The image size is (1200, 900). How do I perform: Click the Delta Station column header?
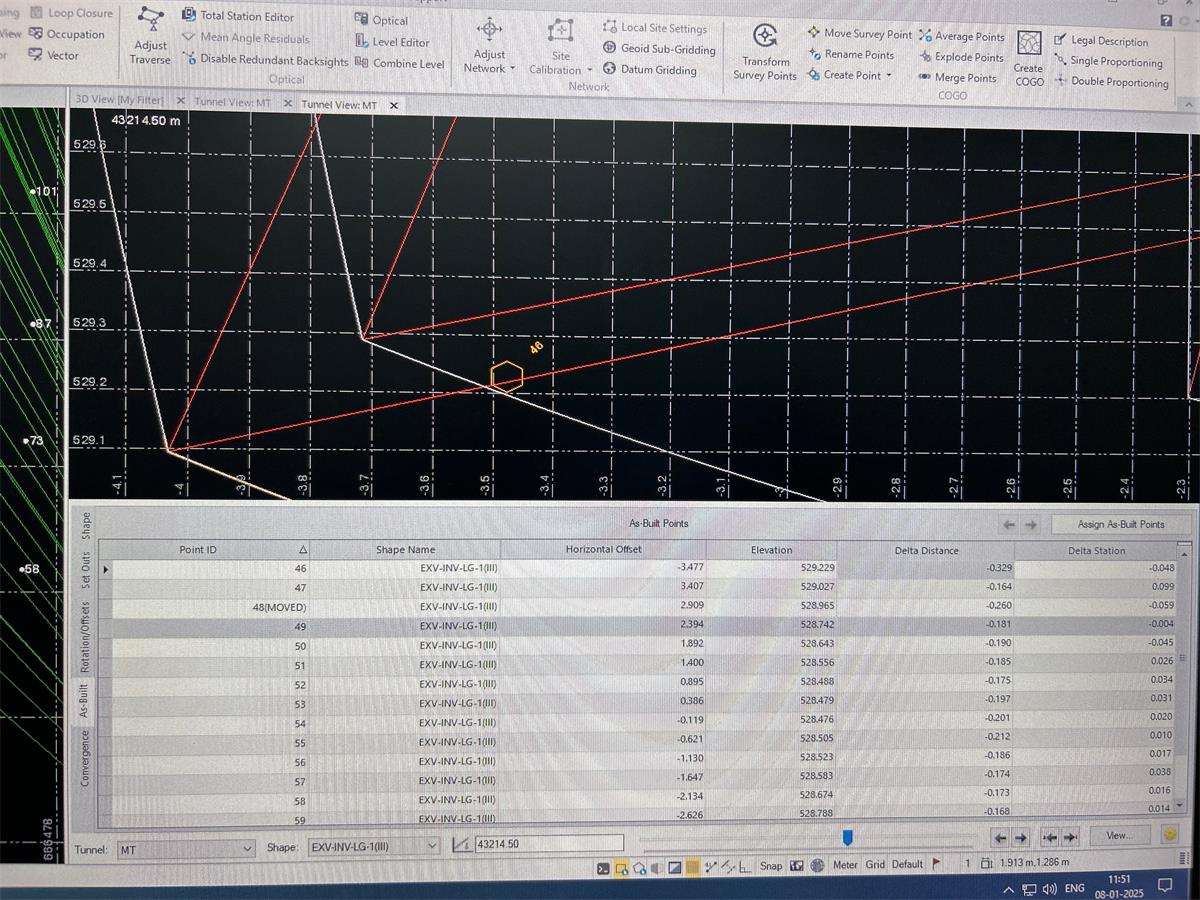click(x=1096, y=551)
